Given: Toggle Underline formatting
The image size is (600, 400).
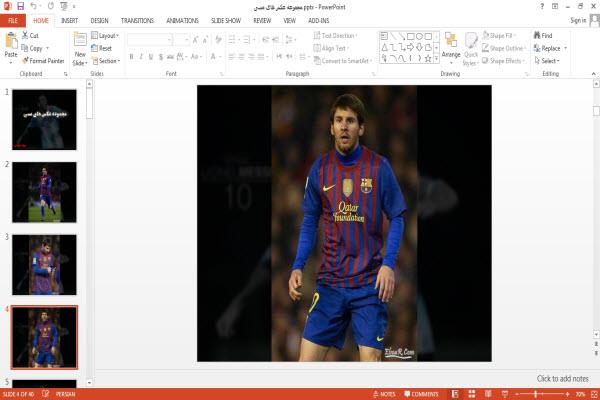Looking at the screenshot, I should (x=151, y=57).
